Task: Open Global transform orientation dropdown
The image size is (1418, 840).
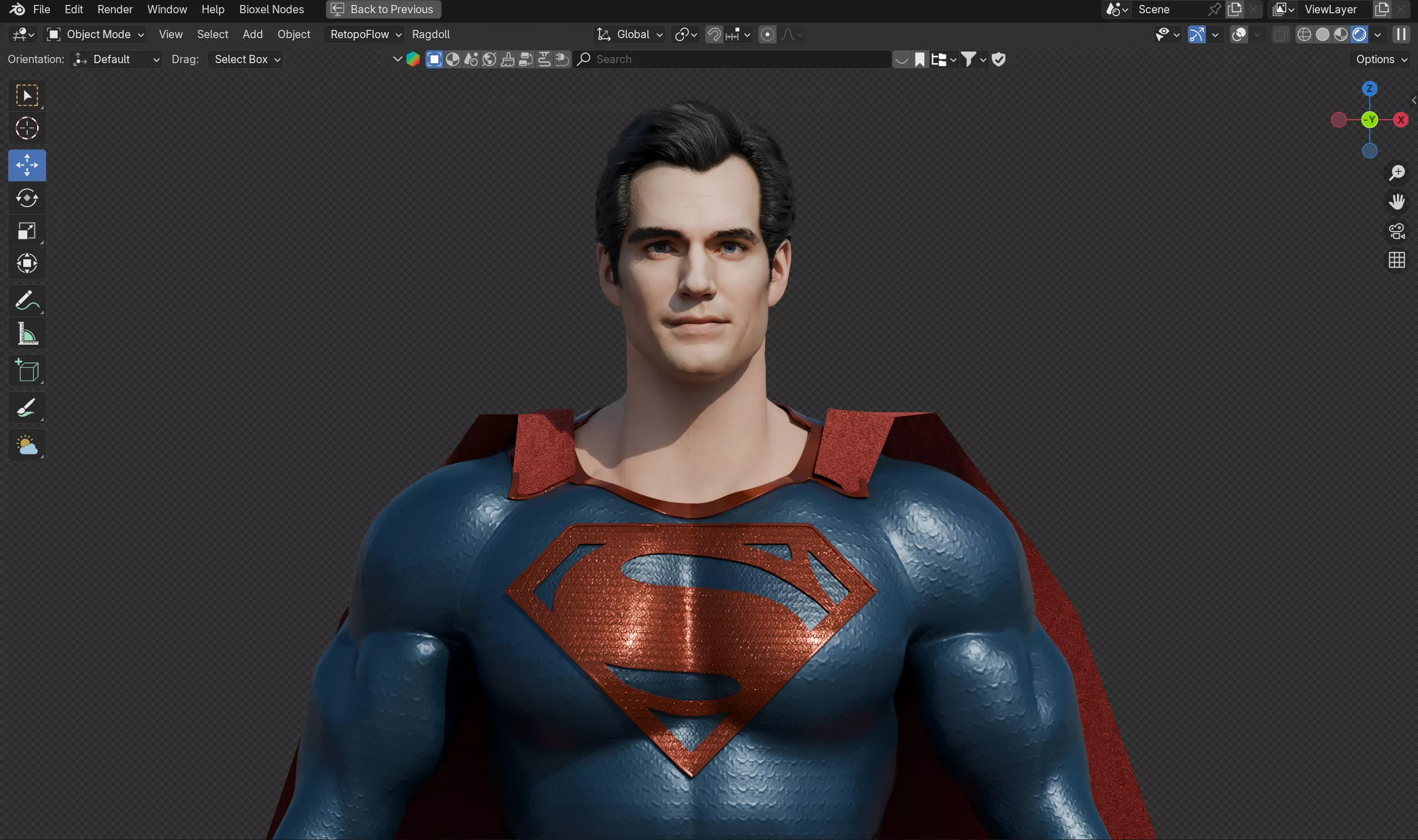Action: [629, 34]
